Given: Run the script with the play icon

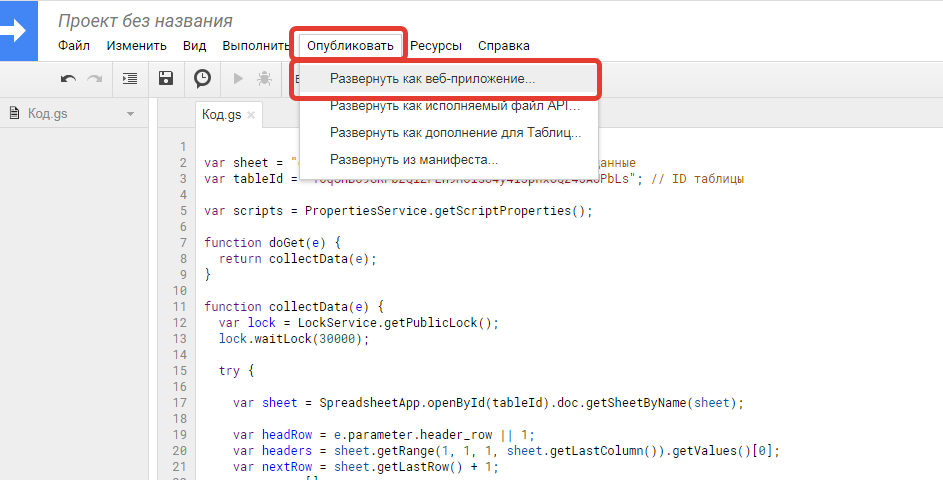Looking at the screenshot, I should tap(238, 78).
